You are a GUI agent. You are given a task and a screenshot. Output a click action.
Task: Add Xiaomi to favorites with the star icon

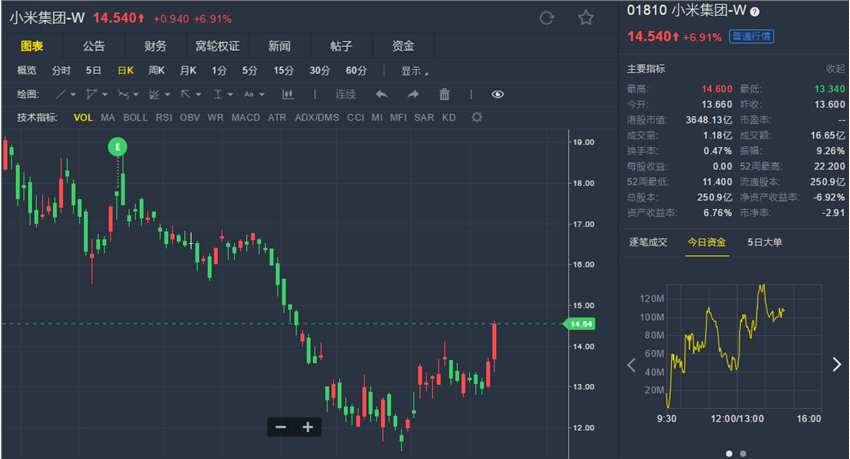(x=585, y=18)
